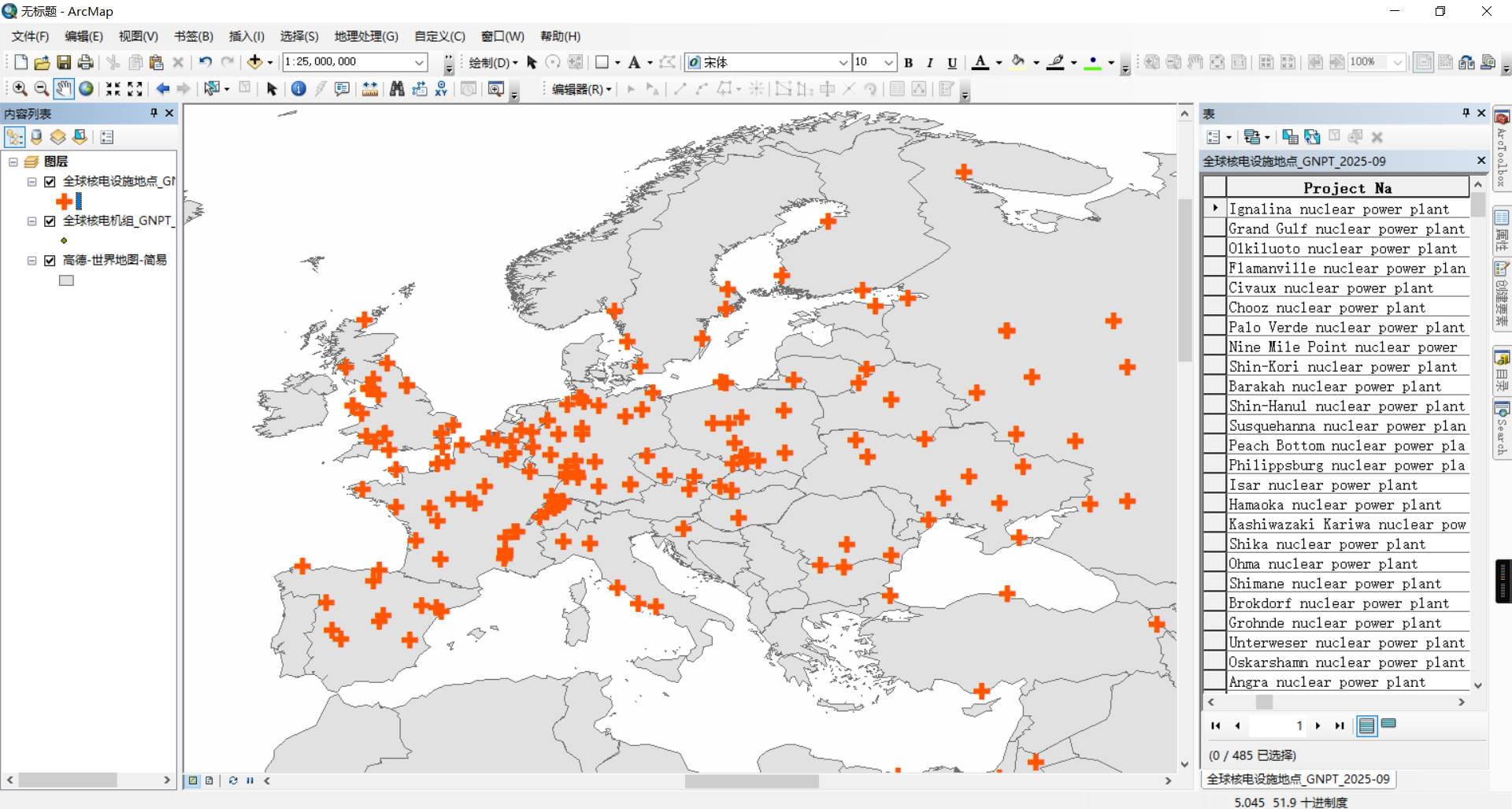Viewport: 1512px width, 809px height.
Task: Select the Zoom In tool
Action: point(20,89)
